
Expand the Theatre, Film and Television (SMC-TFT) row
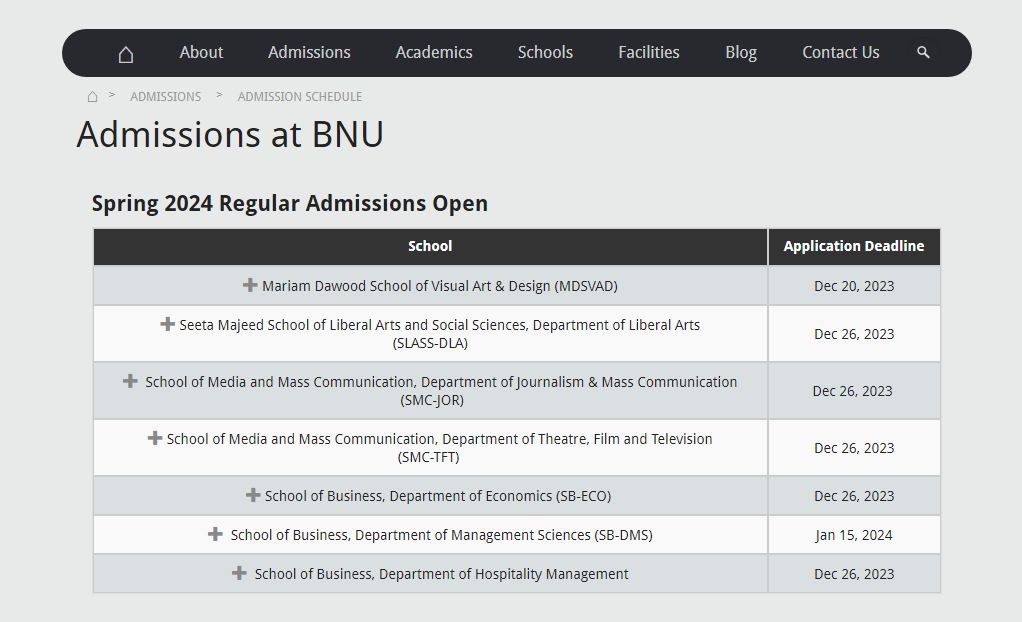point(154,438)
